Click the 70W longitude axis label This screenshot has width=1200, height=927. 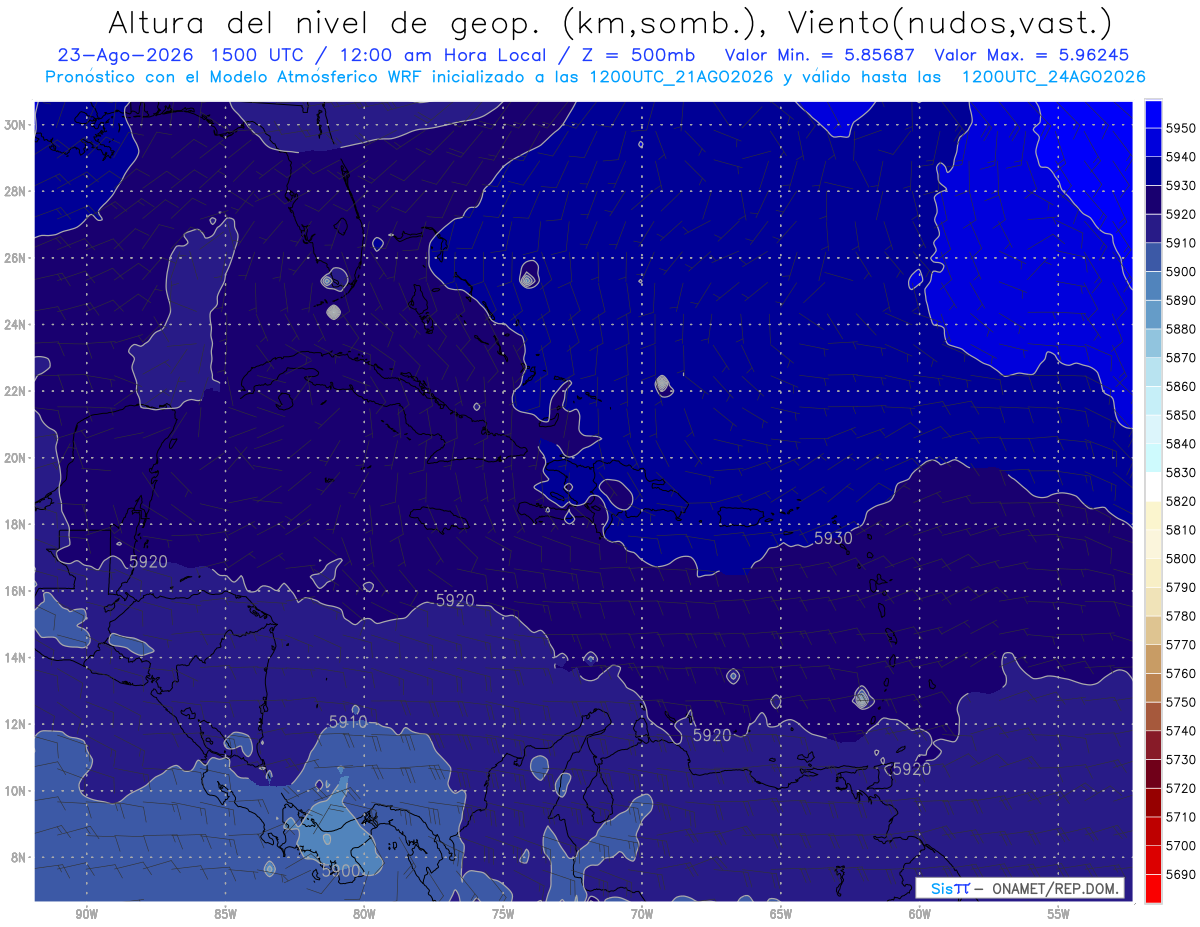click(642, 914)
